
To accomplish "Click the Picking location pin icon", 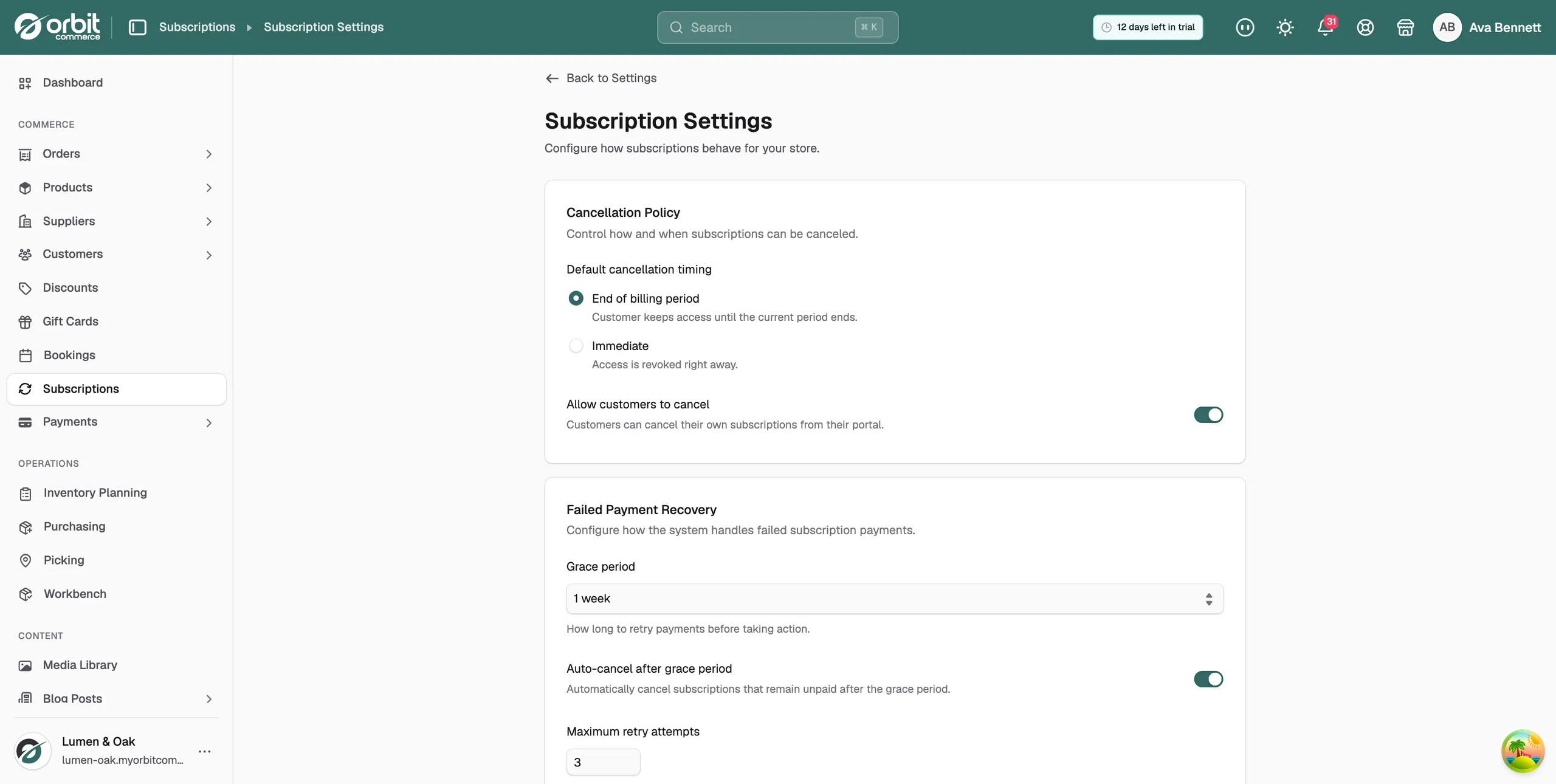I will click(25, 560).
